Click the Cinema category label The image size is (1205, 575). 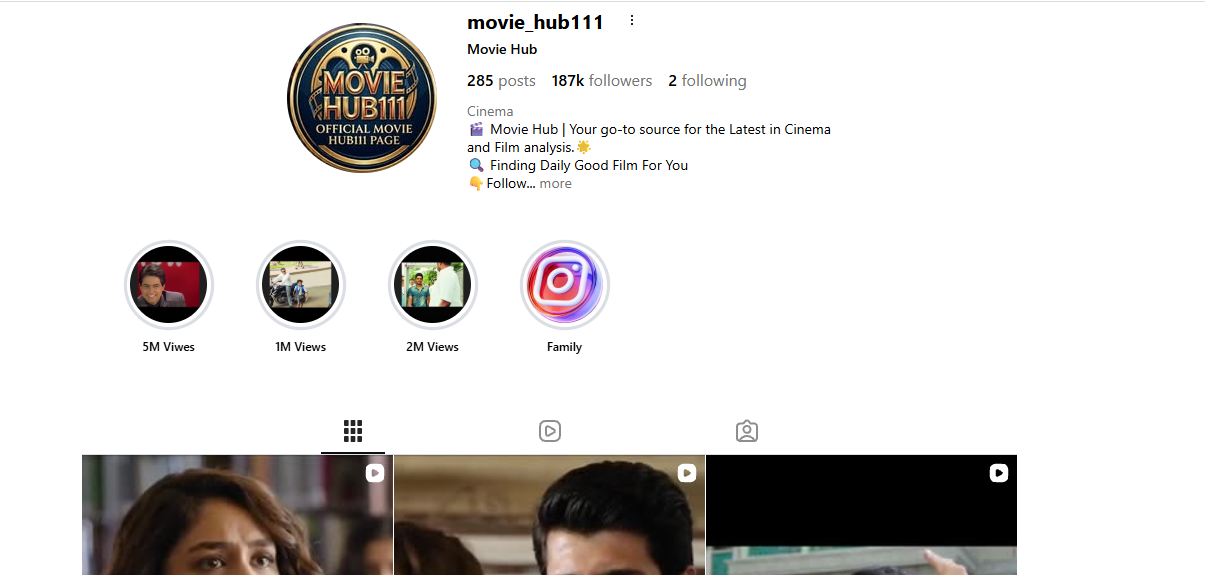point(490,112)
